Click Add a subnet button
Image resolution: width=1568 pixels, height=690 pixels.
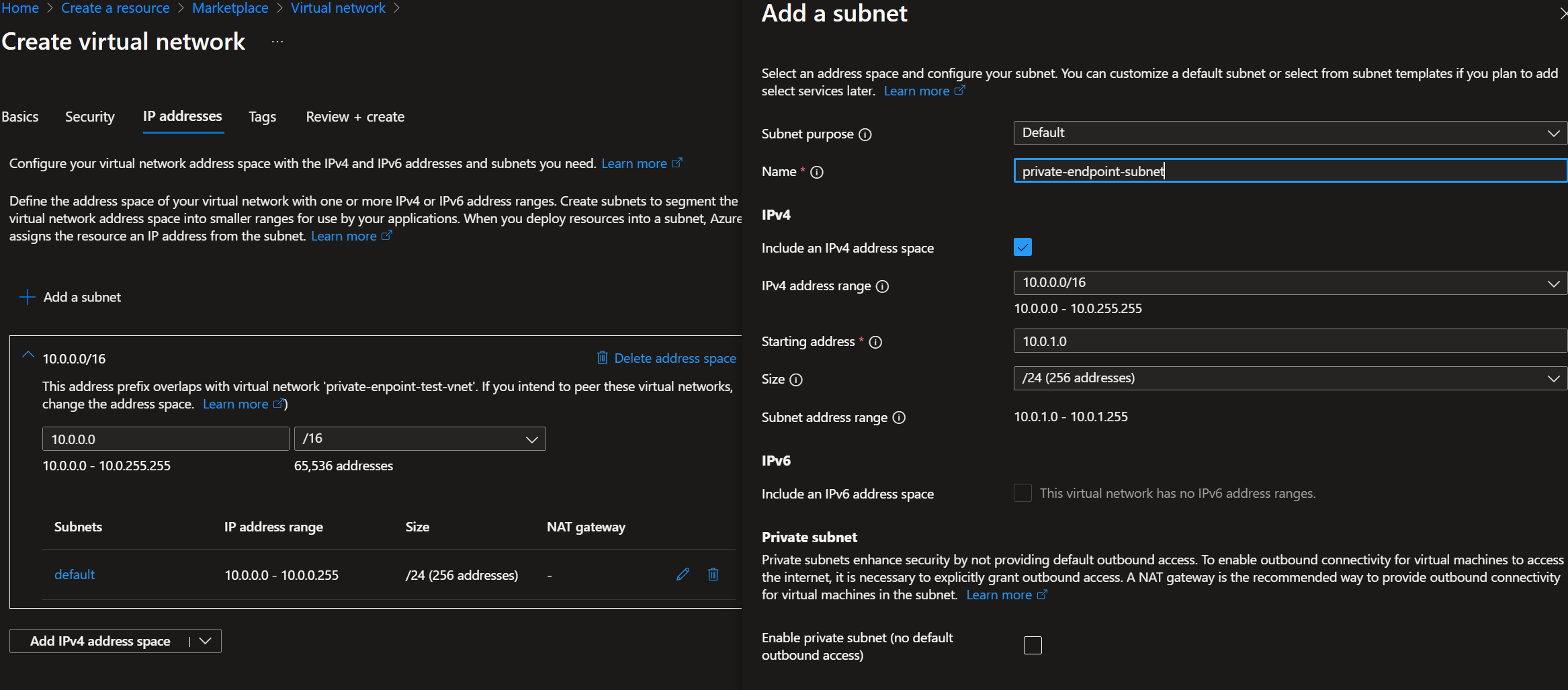click(71, 297)
